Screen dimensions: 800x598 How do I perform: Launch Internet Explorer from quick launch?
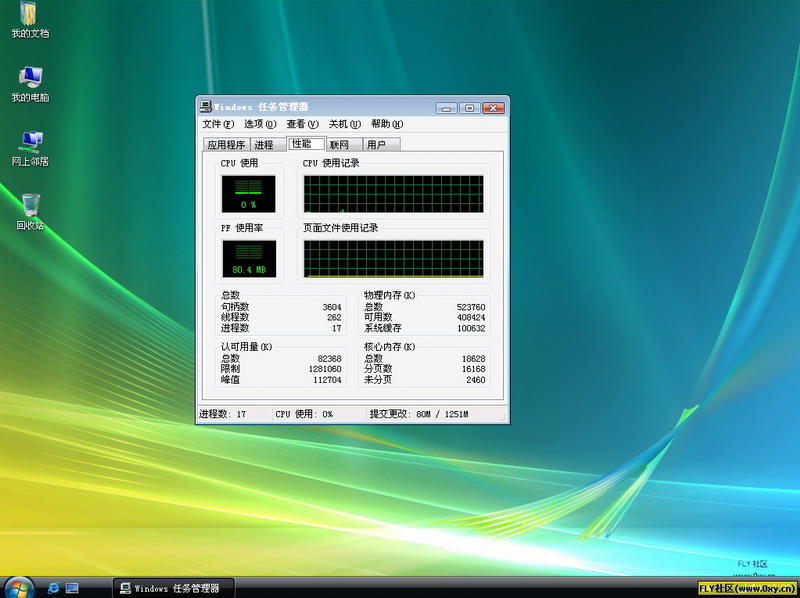click(55, 587)
